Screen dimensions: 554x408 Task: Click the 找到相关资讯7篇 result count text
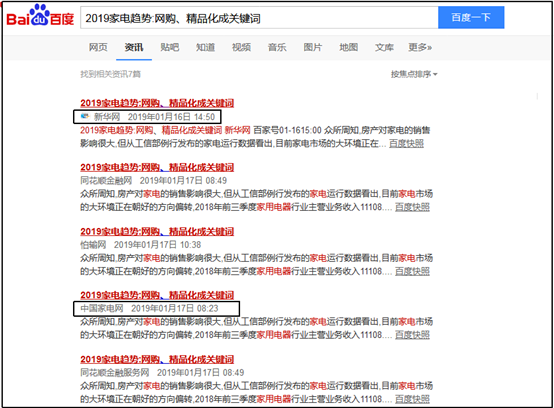click(111, 74)
